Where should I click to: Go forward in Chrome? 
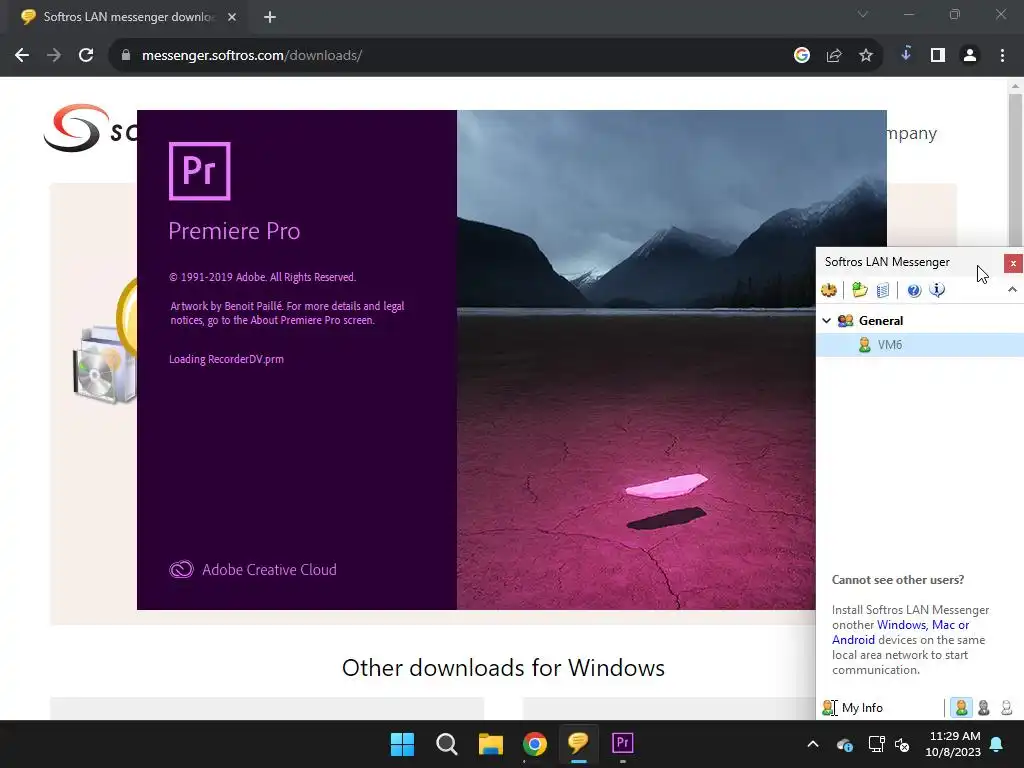(54, 56)
